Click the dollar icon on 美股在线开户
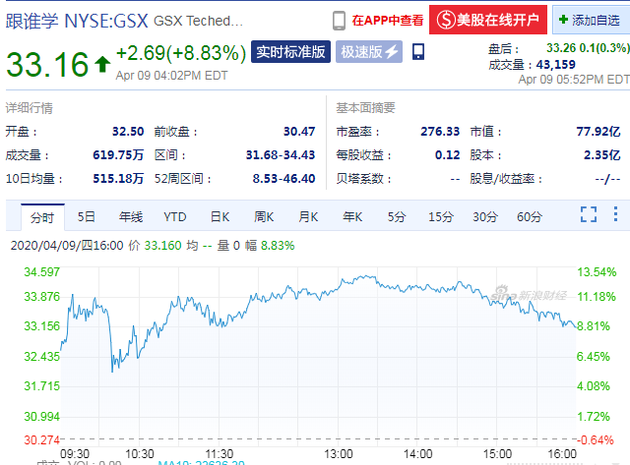Image resolution: width=630 pixels, height=465 pixels. point(446,20)
